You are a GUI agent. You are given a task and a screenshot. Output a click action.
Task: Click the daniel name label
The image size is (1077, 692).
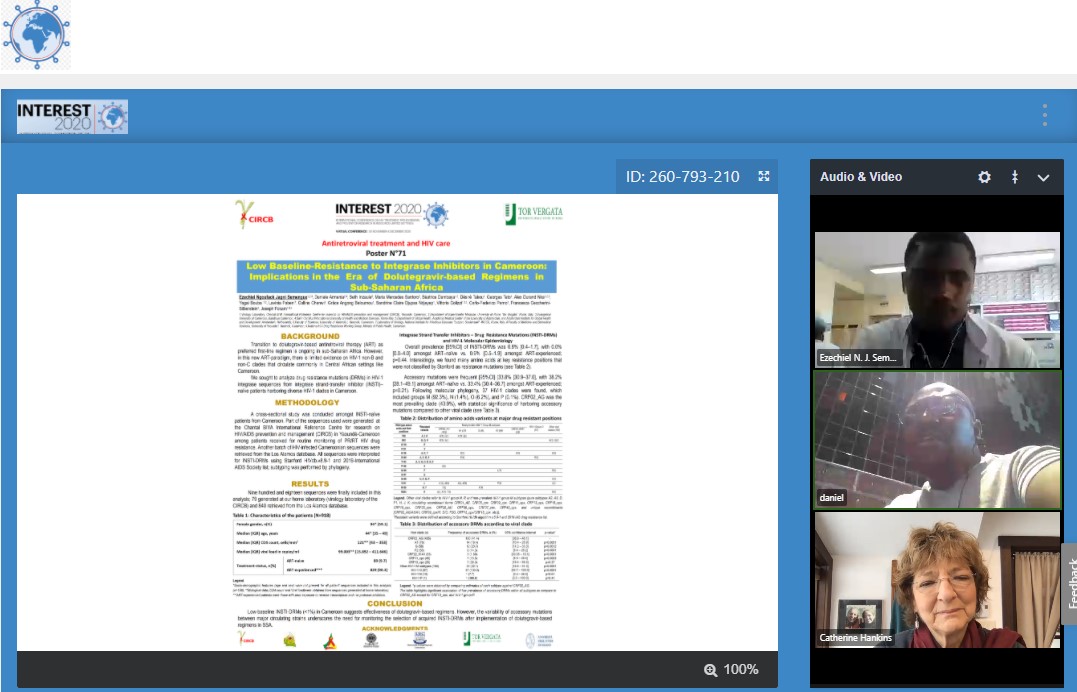point(831,498)
